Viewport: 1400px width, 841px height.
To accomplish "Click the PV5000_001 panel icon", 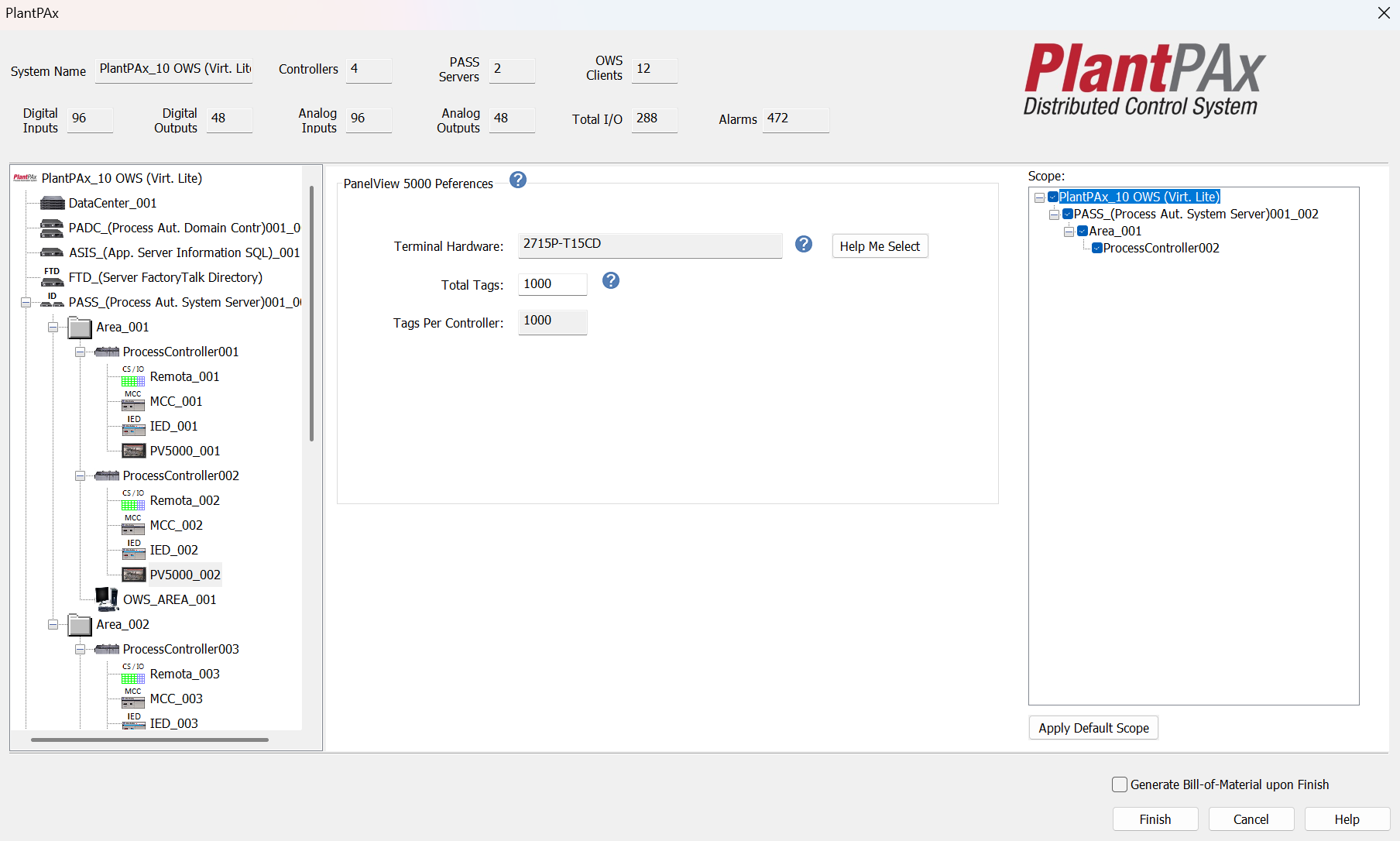I will pos(134,451).
